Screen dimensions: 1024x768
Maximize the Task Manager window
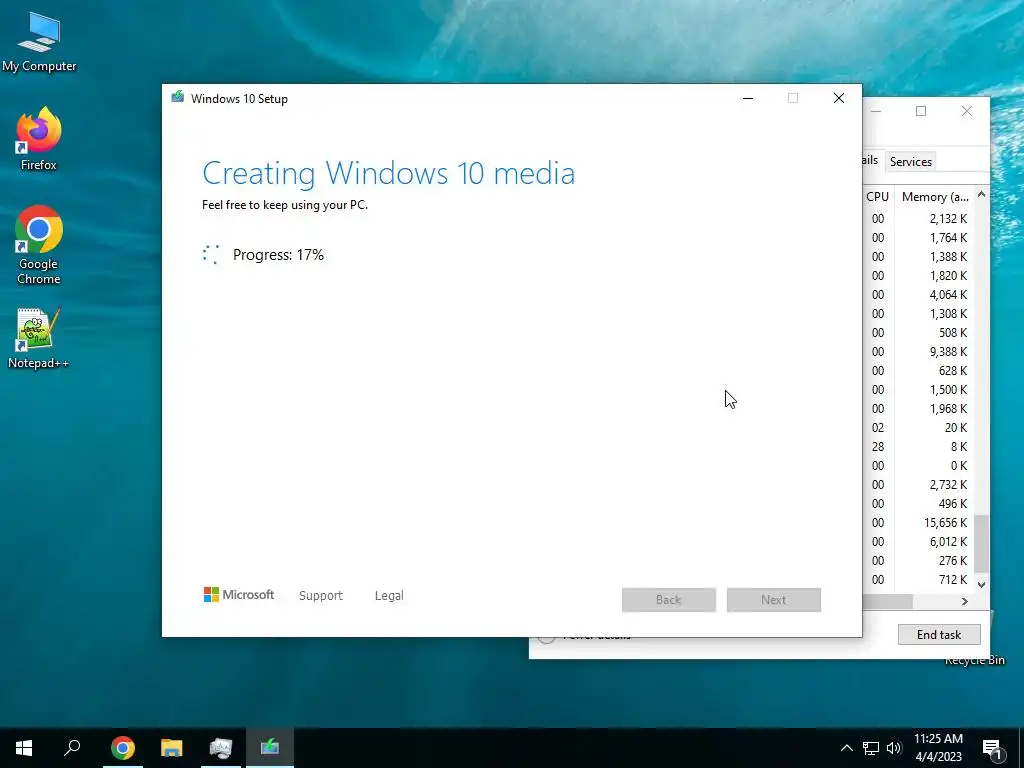point(921,111)
